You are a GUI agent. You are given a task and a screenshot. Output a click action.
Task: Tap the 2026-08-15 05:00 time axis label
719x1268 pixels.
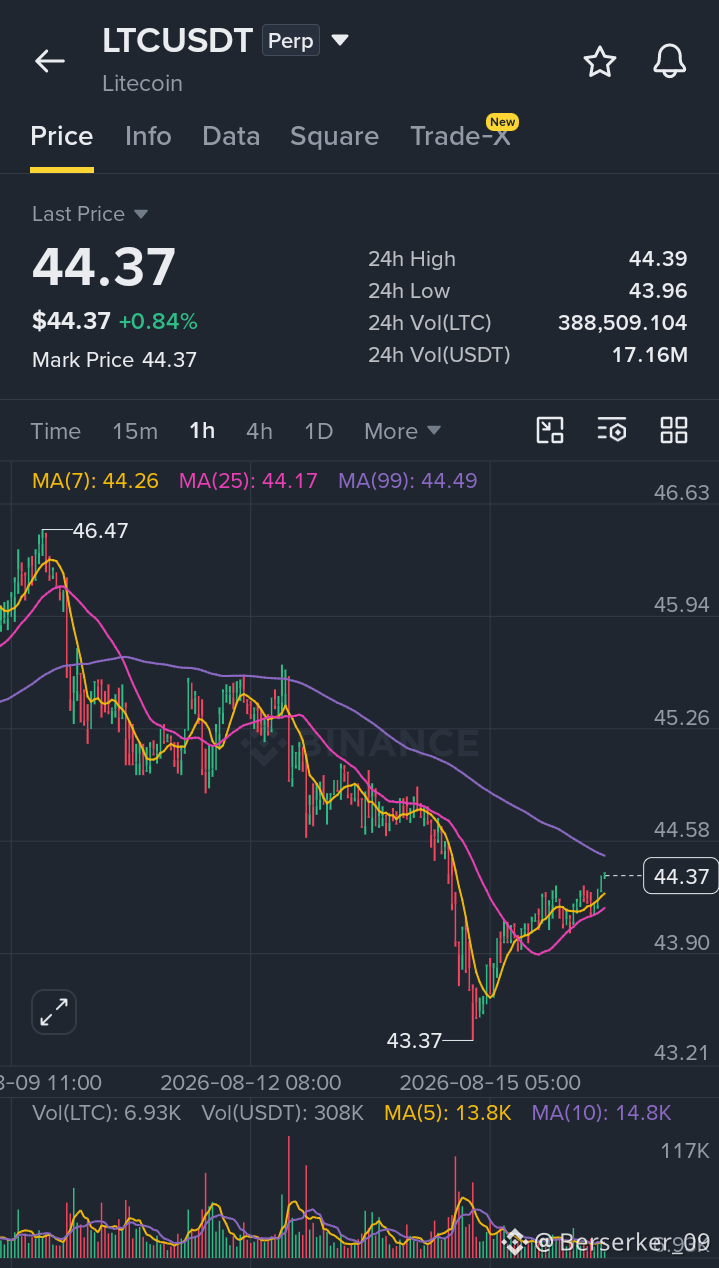pos(490,1083)
